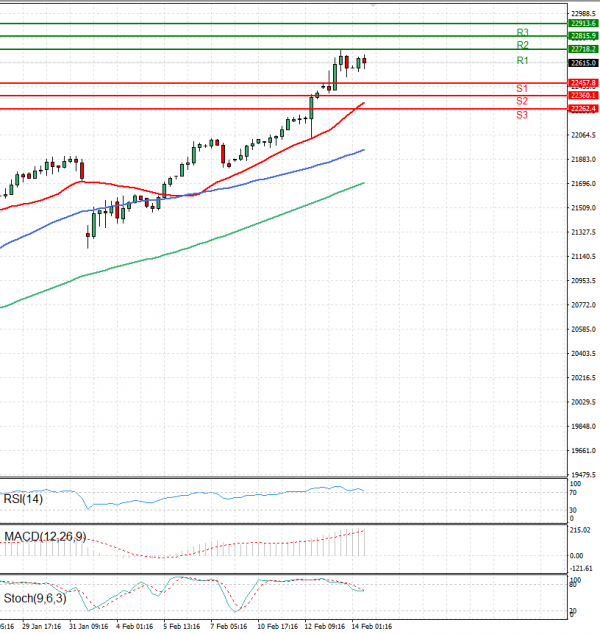The height and width of the screenshot is (634, 600).
Task: Click the Stoch(9,6,3) indicator label
Action: click(35, 598)
